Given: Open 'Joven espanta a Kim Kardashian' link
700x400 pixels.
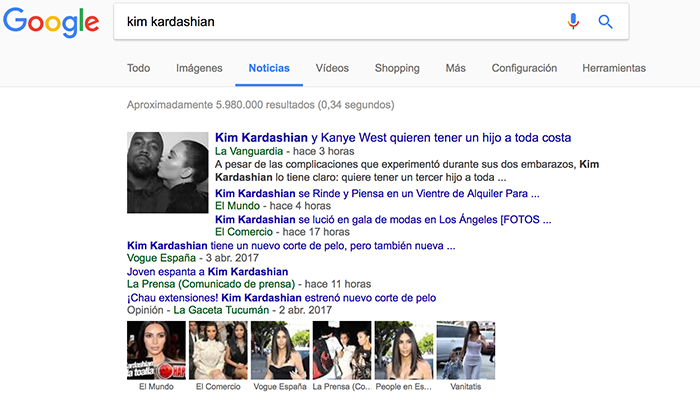Looking at the screenshot, I should point(208,271).
